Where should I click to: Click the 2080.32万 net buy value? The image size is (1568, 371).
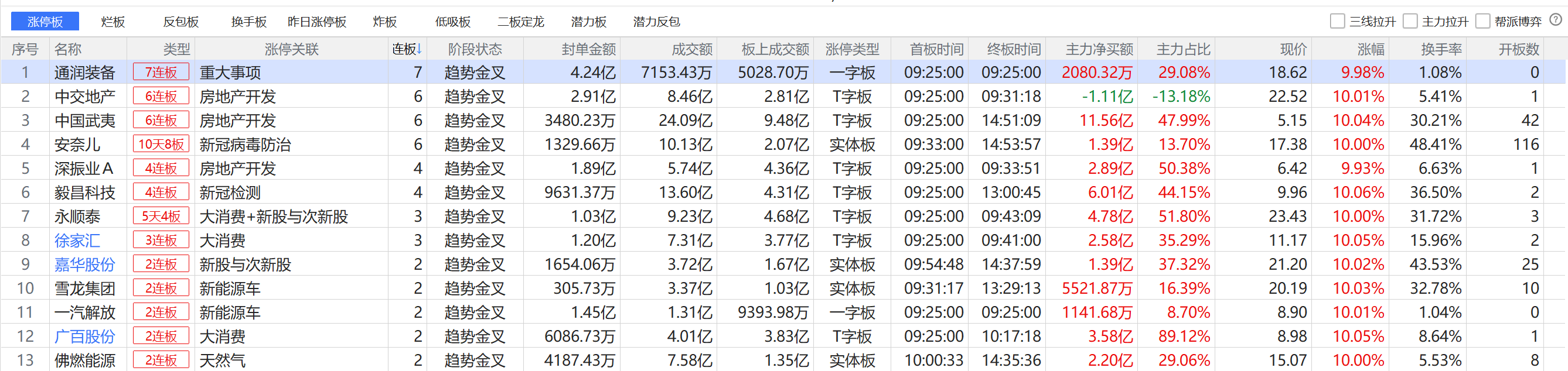coord(1097,73)
